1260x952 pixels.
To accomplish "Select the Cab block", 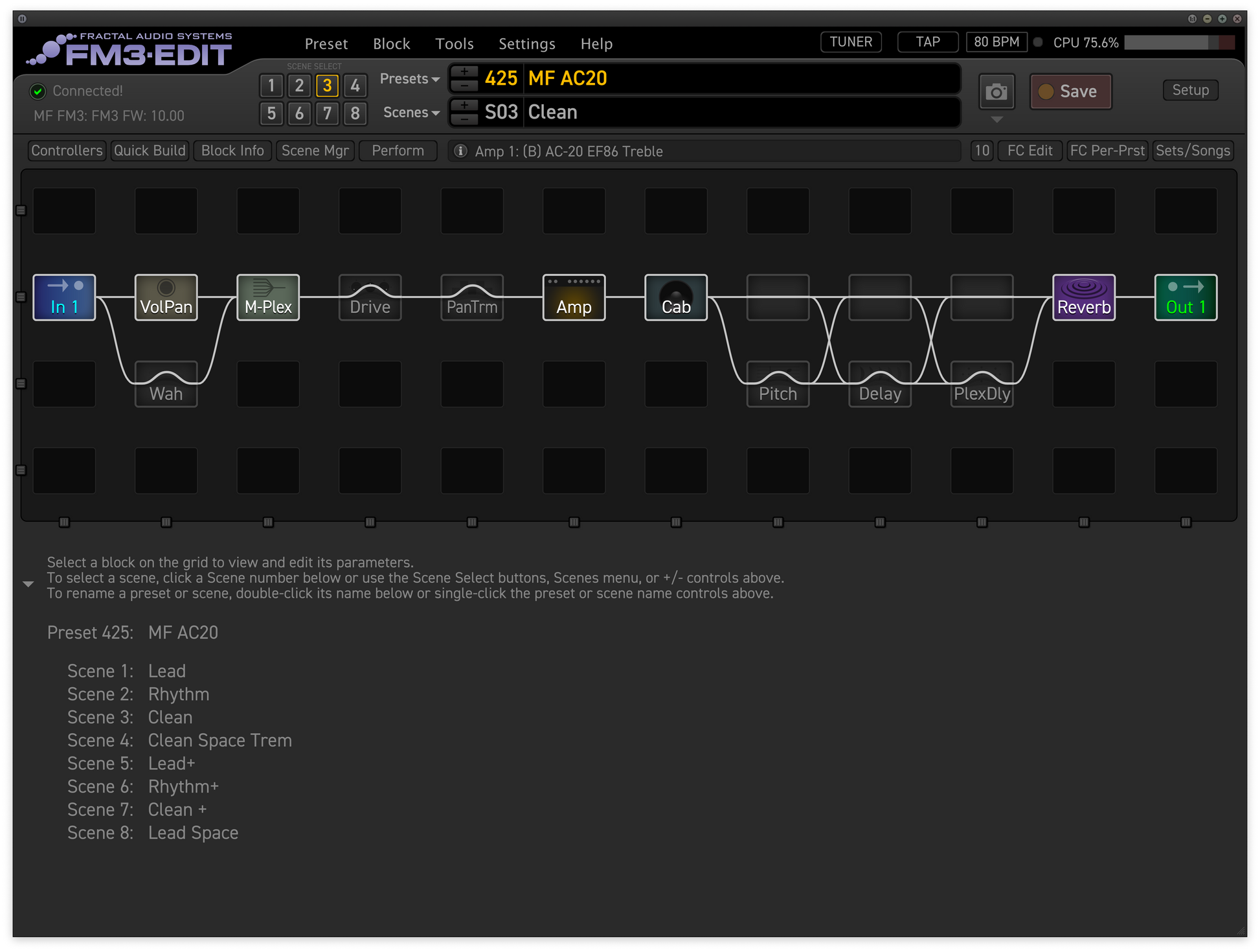I will (x=675, y=297).
